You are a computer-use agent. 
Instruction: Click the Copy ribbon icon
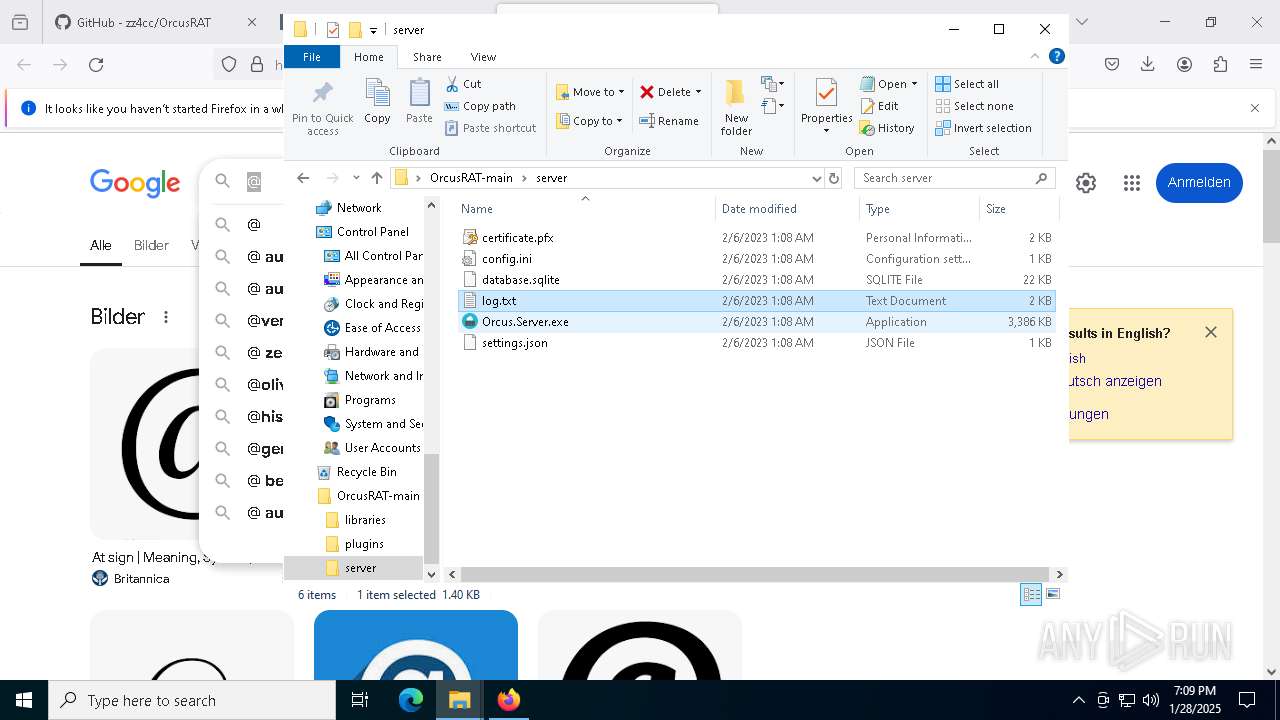pos(377,94)
